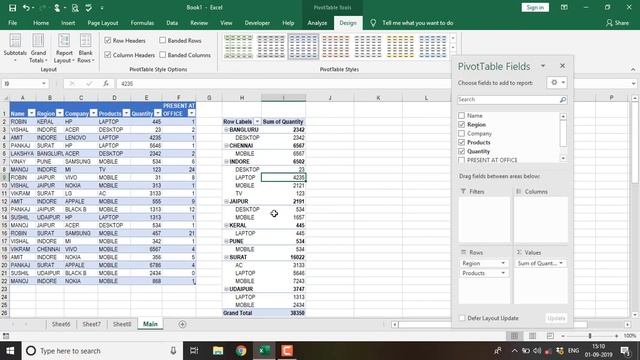Apply the yellow PivotTable style thumbnail

click(400, 46)
